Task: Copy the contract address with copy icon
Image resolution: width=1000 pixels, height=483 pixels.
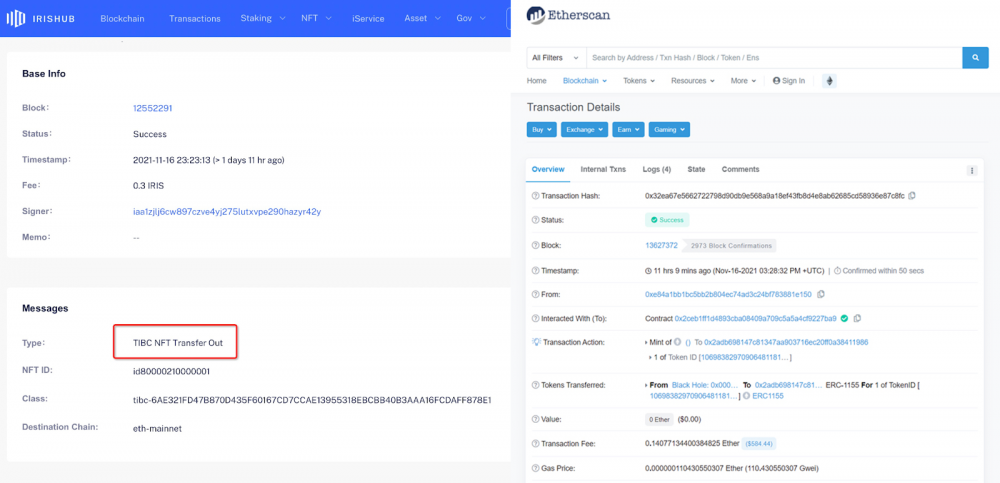Action: [857, 318]
